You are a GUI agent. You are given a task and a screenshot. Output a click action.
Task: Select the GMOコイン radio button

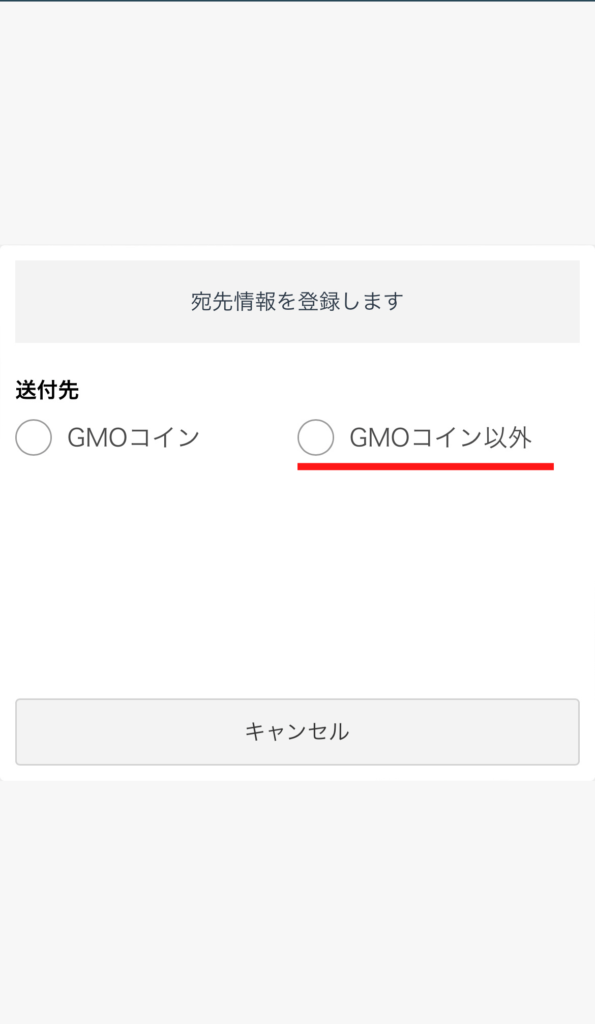(33, 438)
